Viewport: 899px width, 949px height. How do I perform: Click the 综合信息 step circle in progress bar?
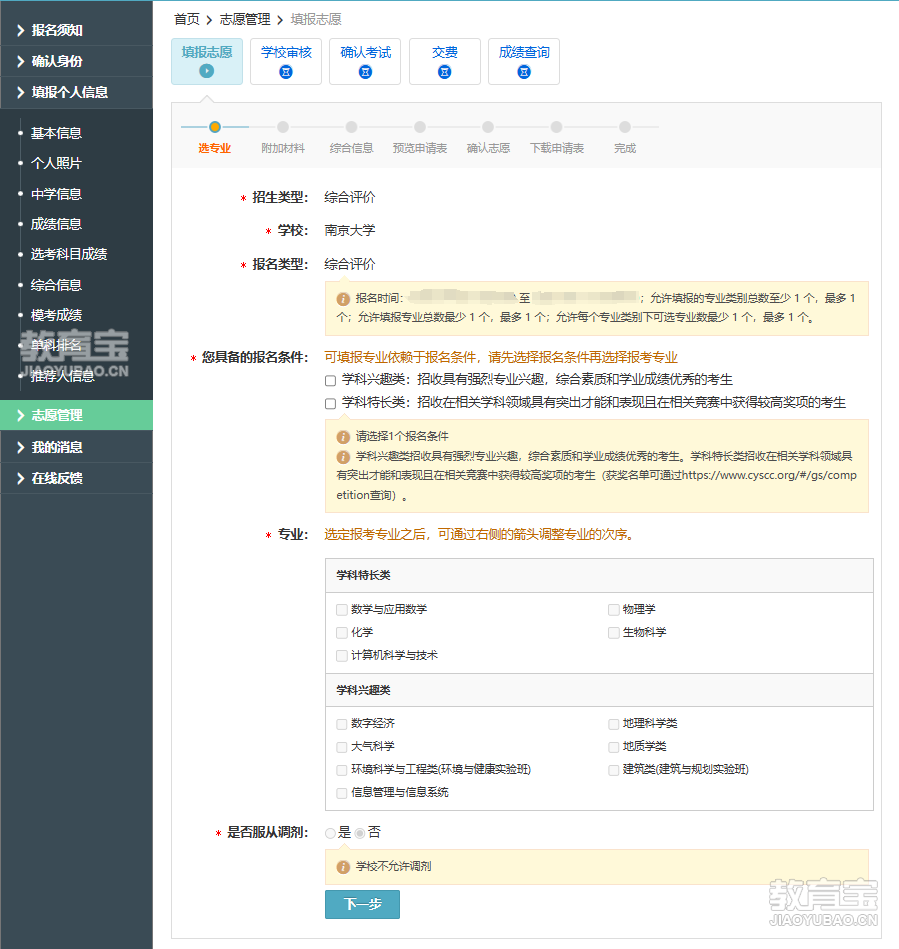[351, 127]
